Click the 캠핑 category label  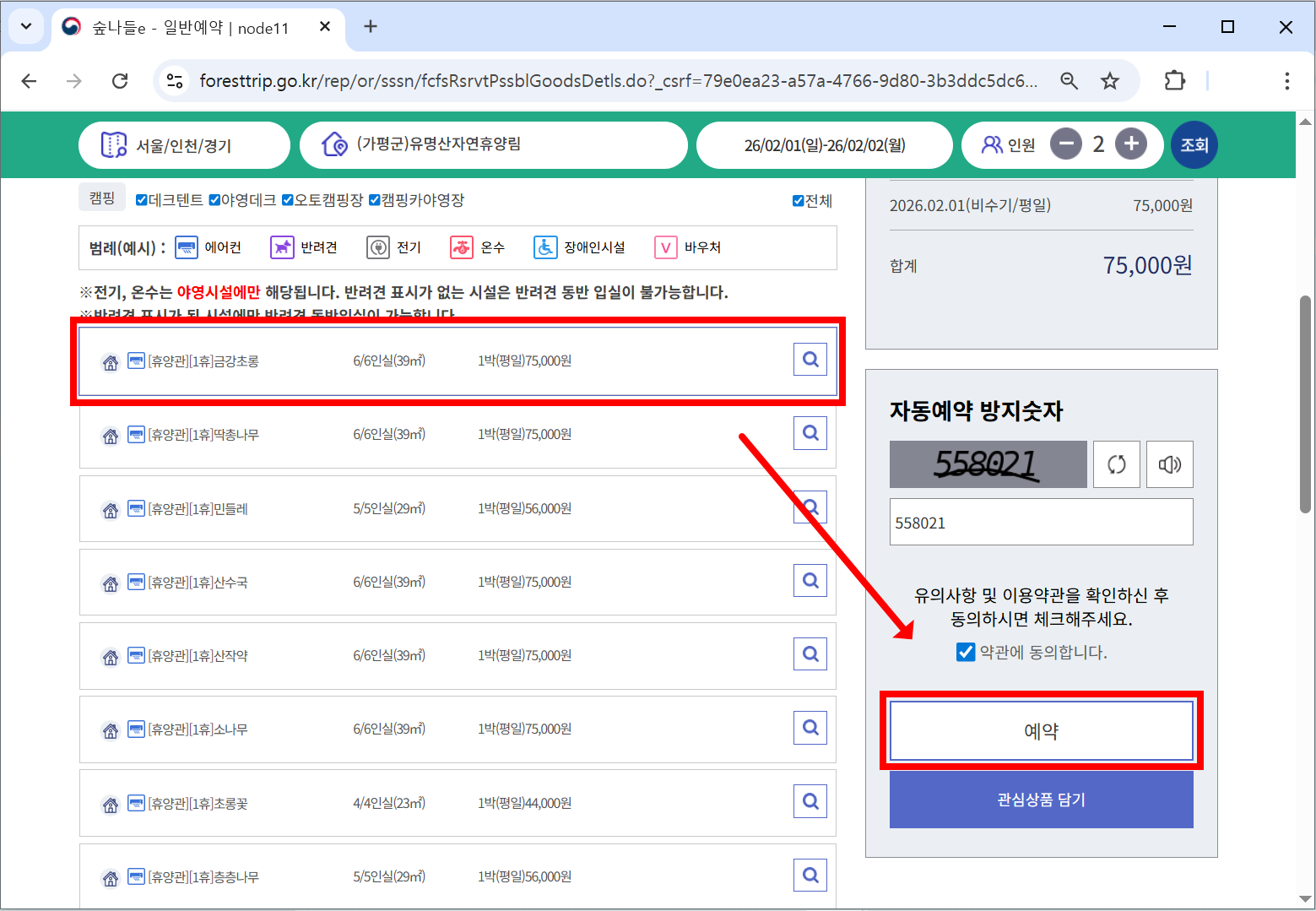[102, 197]
